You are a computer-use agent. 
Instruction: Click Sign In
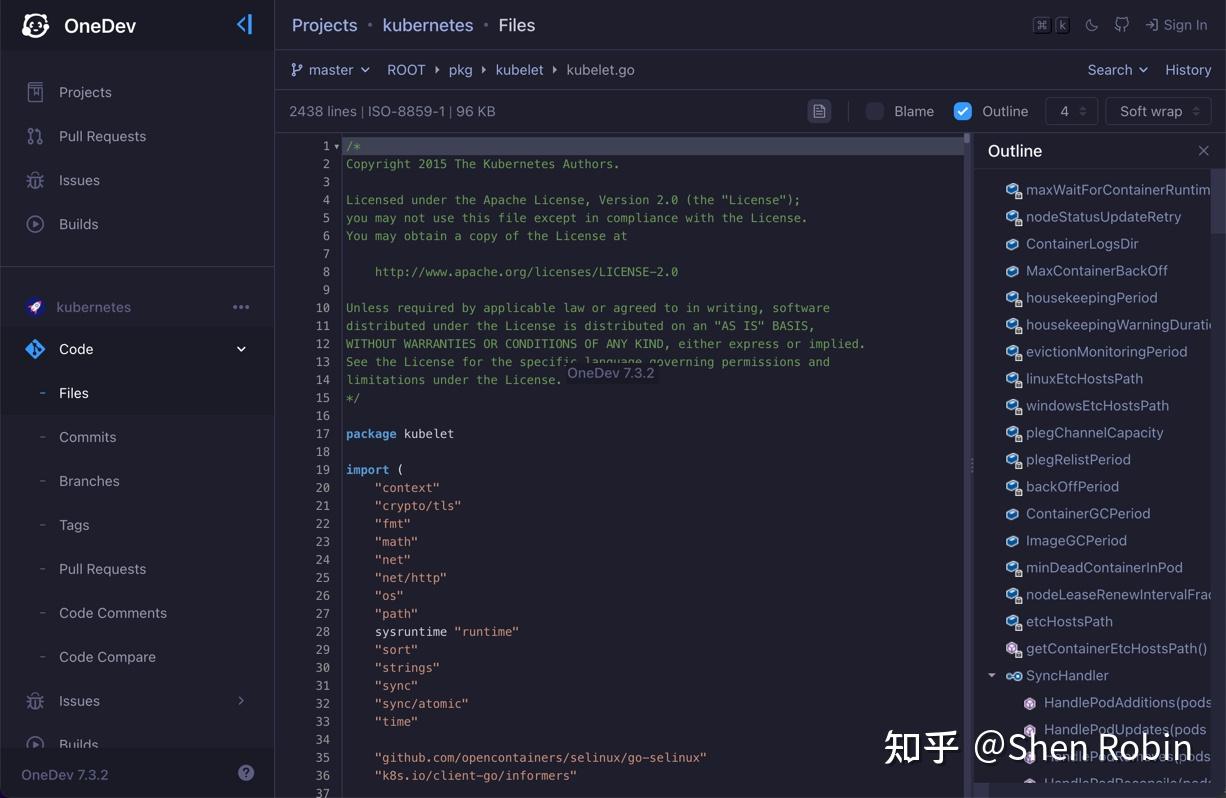(1177, 25)
